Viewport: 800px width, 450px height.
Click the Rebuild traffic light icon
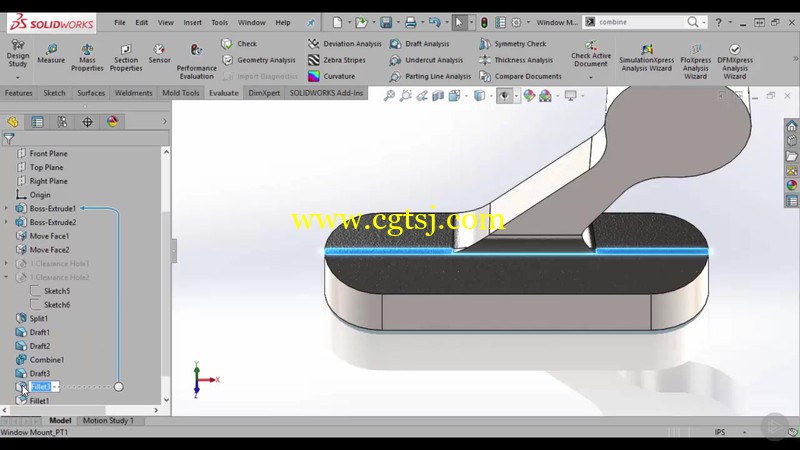(x=484, y=22)
